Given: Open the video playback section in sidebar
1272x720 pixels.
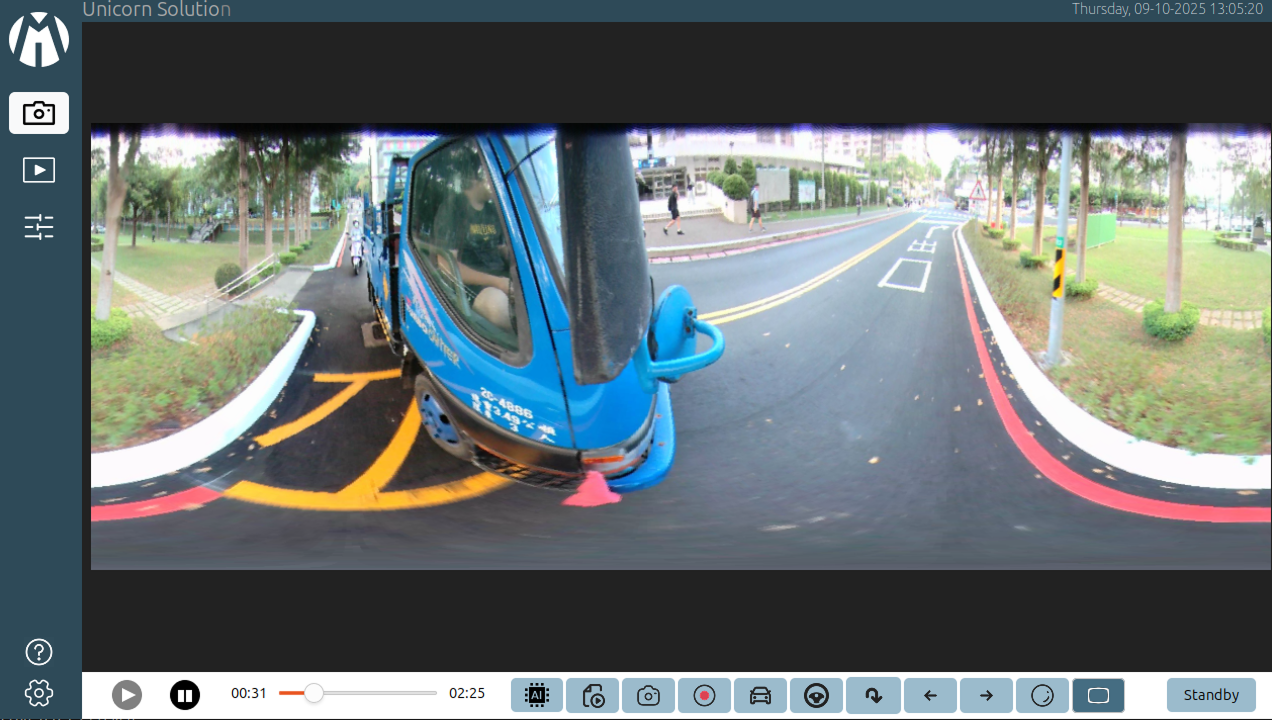Looking at the screenshot, I should [x=39, y=170].
